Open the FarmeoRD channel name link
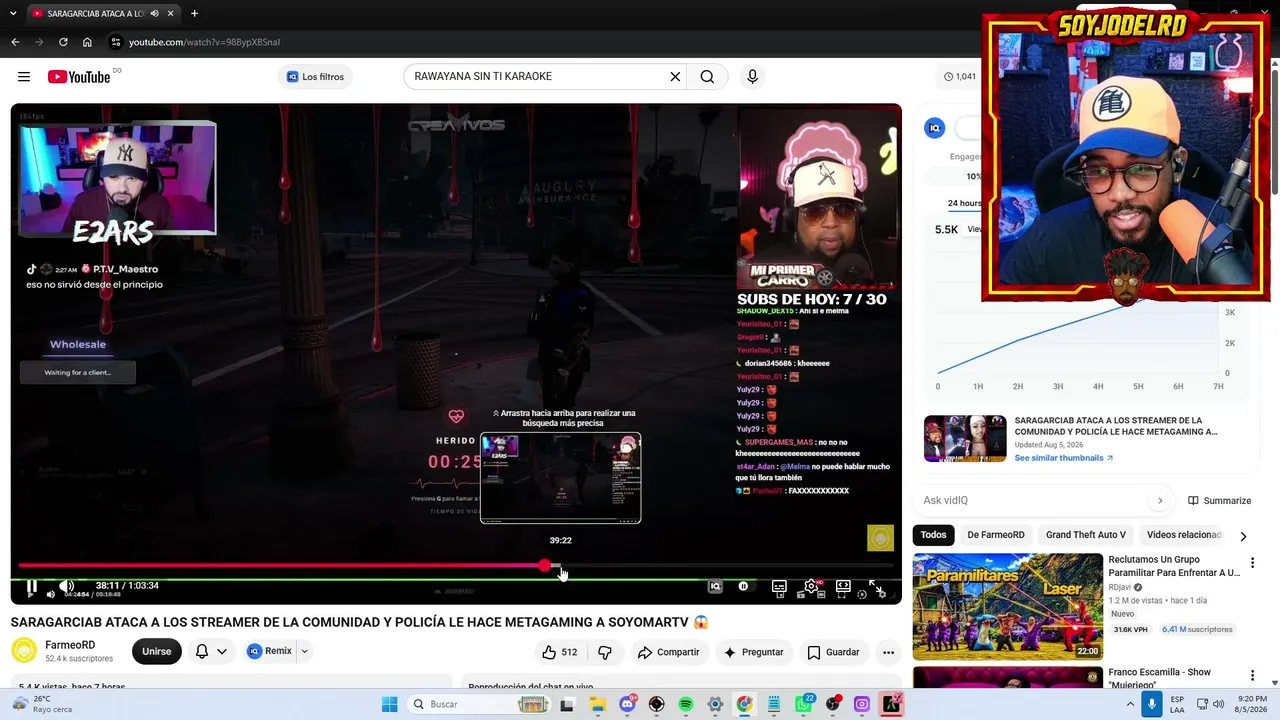1280x720 pixels. click(70, 645)
